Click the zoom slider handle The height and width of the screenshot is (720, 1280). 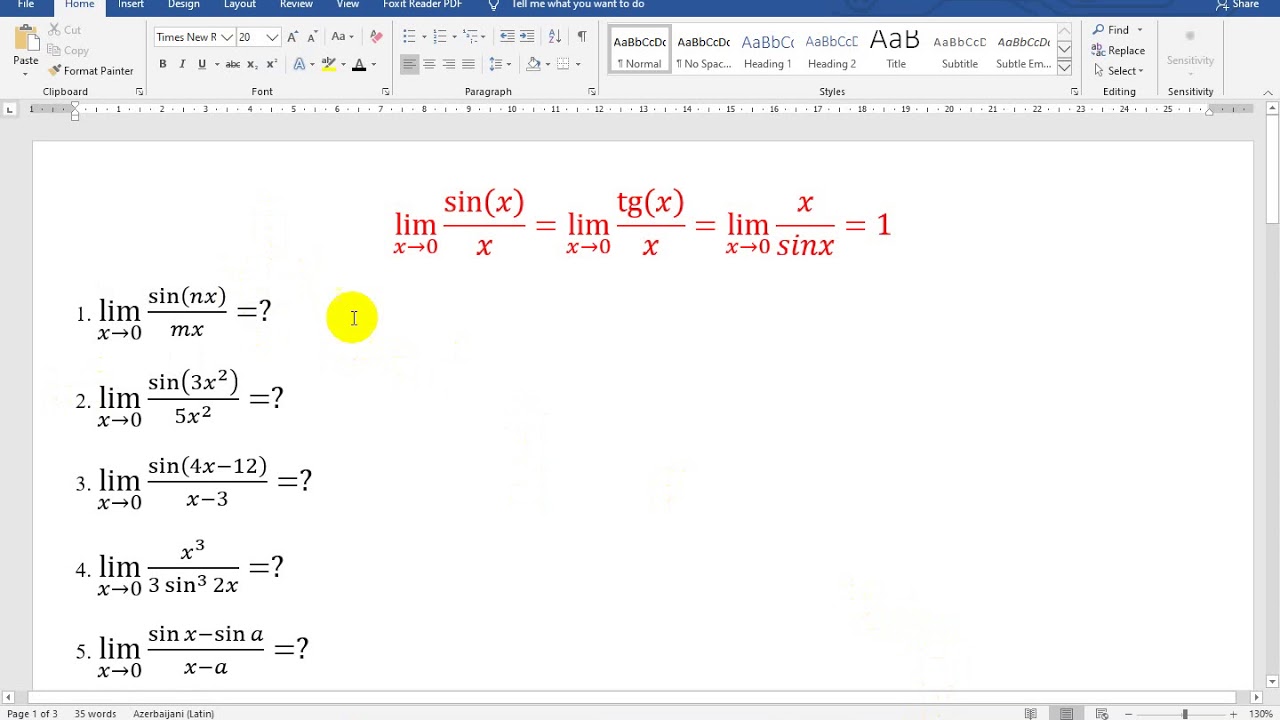[1185, 714]
